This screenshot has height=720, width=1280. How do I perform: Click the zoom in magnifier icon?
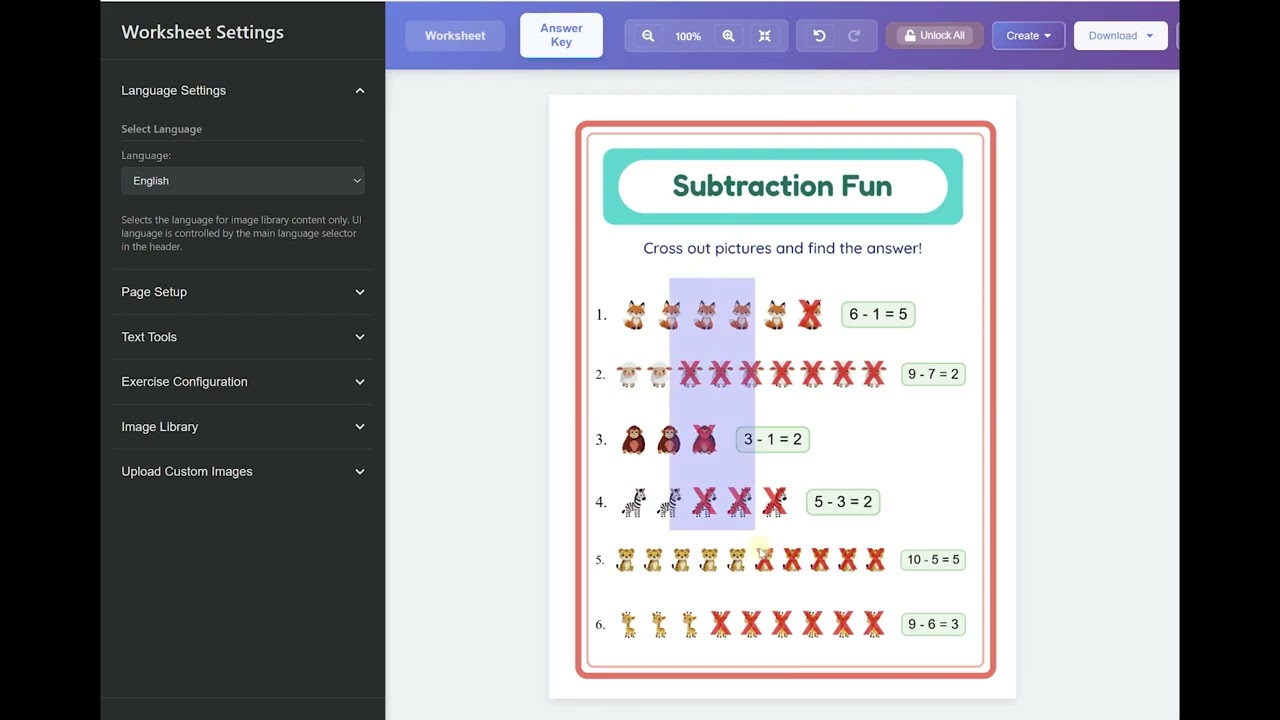tap(728, 36)
